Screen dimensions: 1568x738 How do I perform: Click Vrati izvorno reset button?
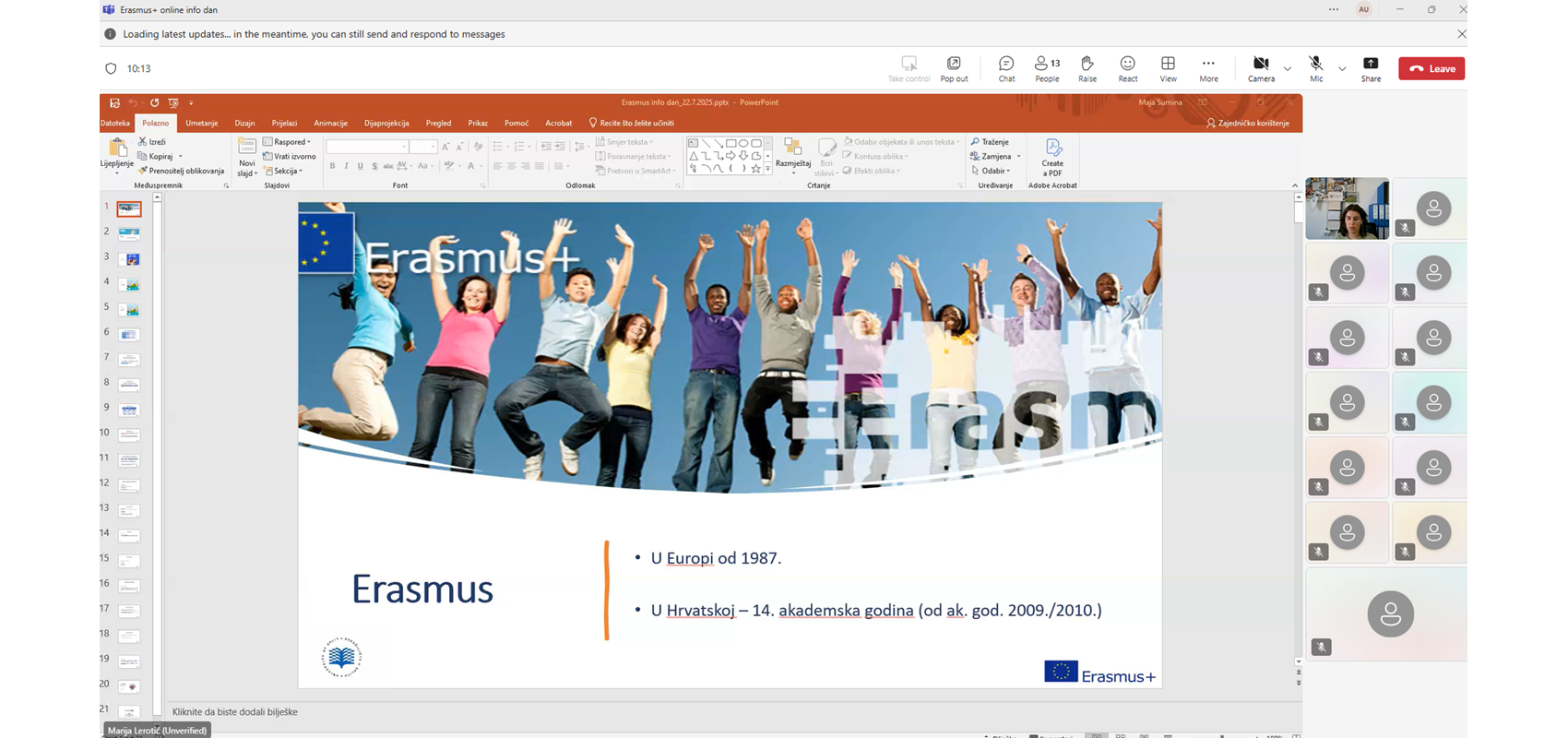coord(290,156)
